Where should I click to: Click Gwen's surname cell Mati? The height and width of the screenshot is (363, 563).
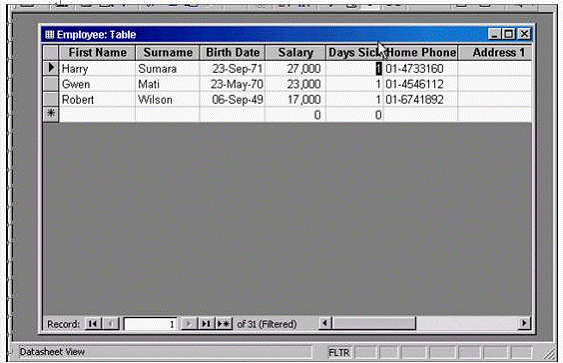167,84
